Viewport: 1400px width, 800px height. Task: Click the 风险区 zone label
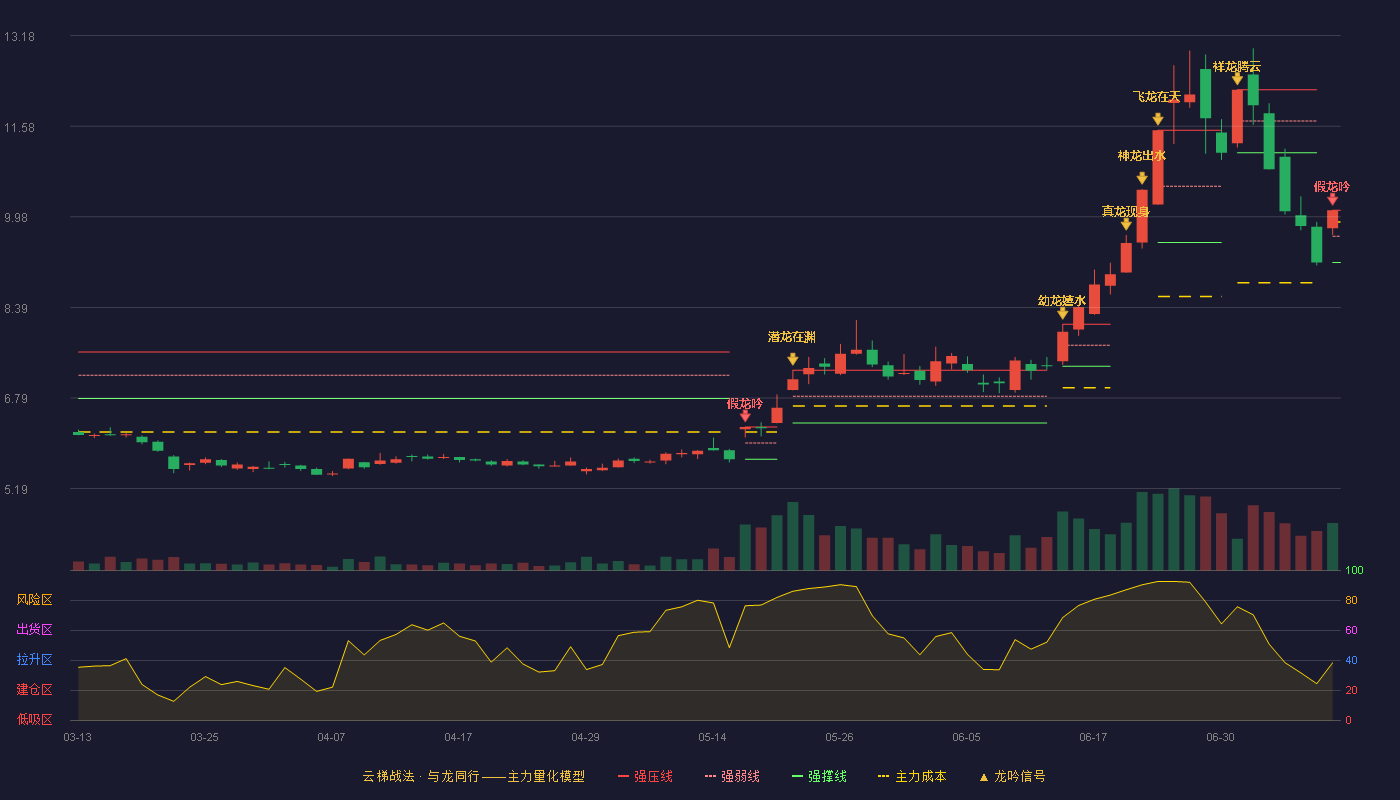(x=34, y=600)
